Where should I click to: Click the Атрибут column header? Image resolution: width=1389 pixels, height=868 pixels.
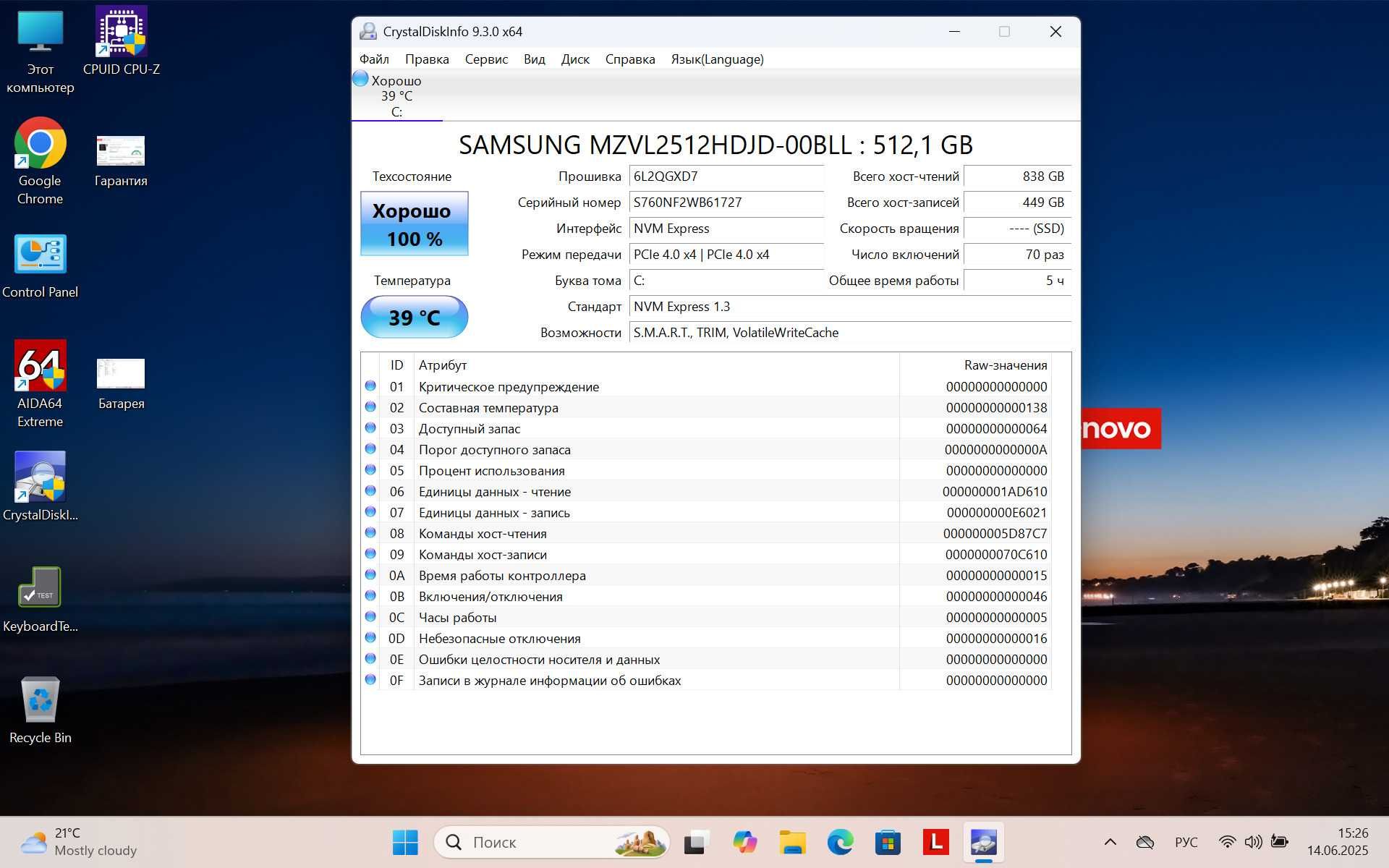[x=656, y=365]
